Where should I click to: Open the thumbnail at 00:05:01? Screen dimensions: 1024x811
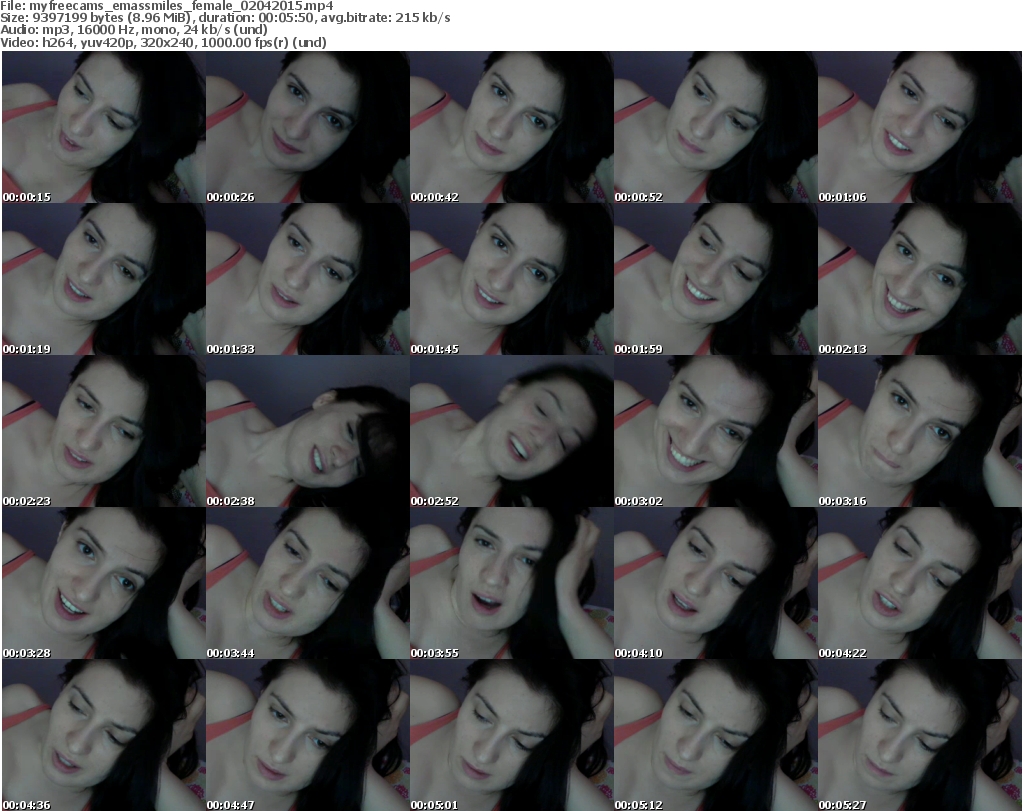click(511, 735)
